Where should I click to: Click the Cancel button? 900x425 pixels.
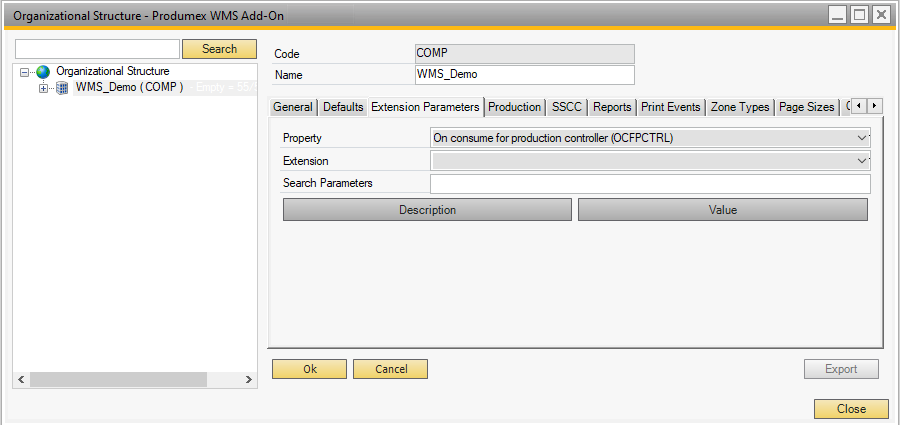pyautogui.click(x=390, y=369)
